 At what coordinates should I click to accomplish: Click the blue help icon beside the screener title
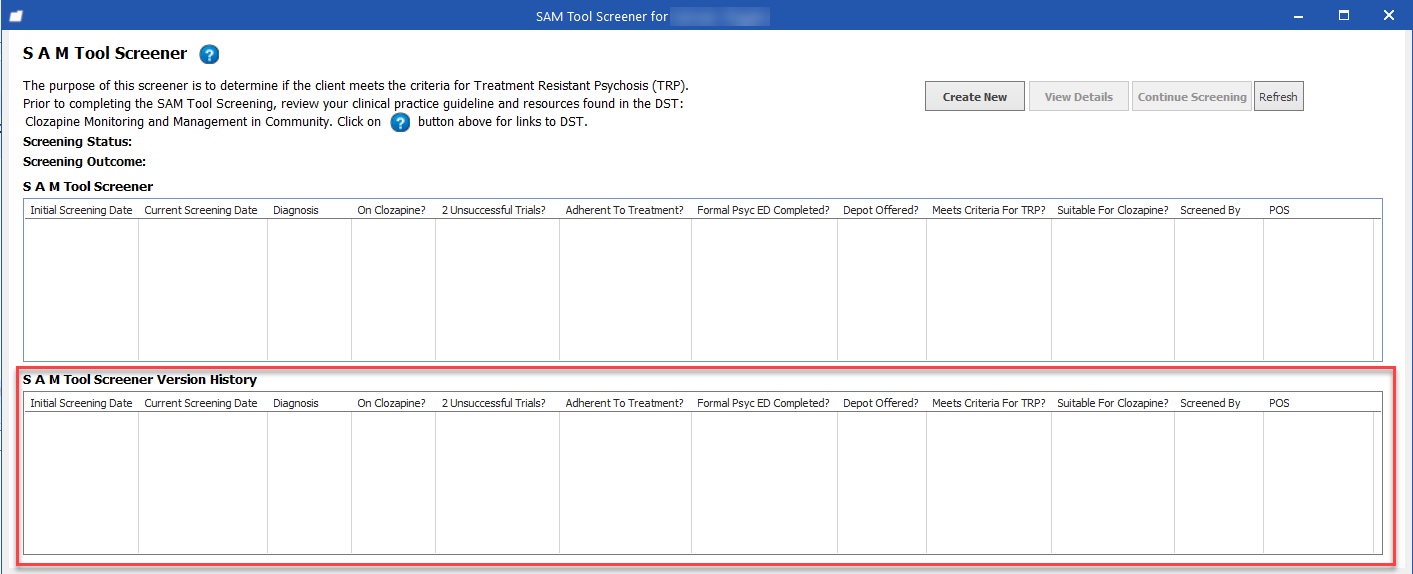(x=209, y=55)
